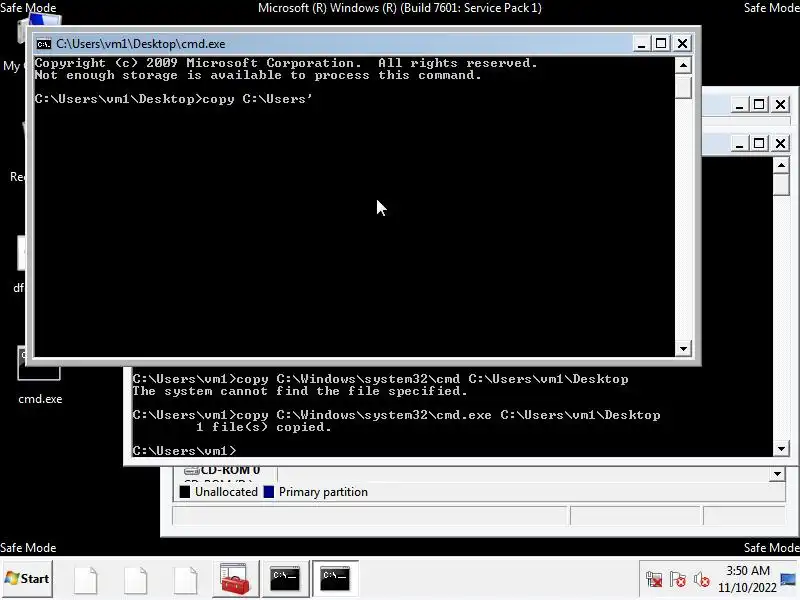The height and width of the screenshot is (600, 800).
Task: Maximize the back cmd window
Action: click(759, 143)
